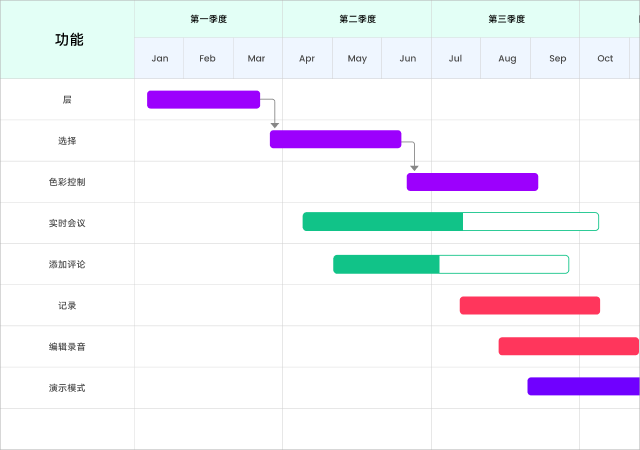Click the 功能 column header
This screenshot has height=450, width=640.
point(68,40)
